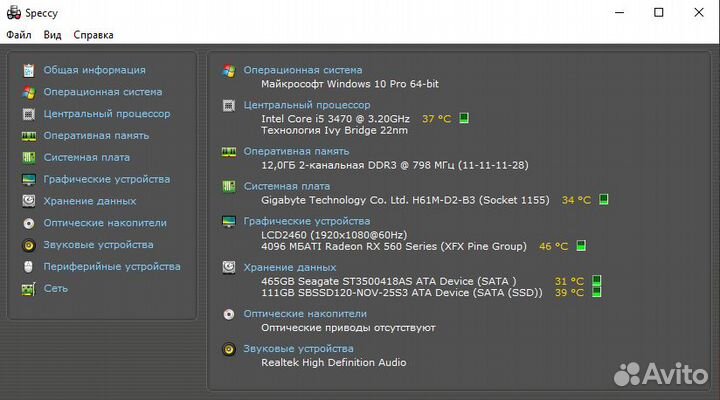Click the Gigabyte Technology H61M-D2-B3 line
This screenshot has width=720, height=400.
pyautogui.click(x=405, y=200)
